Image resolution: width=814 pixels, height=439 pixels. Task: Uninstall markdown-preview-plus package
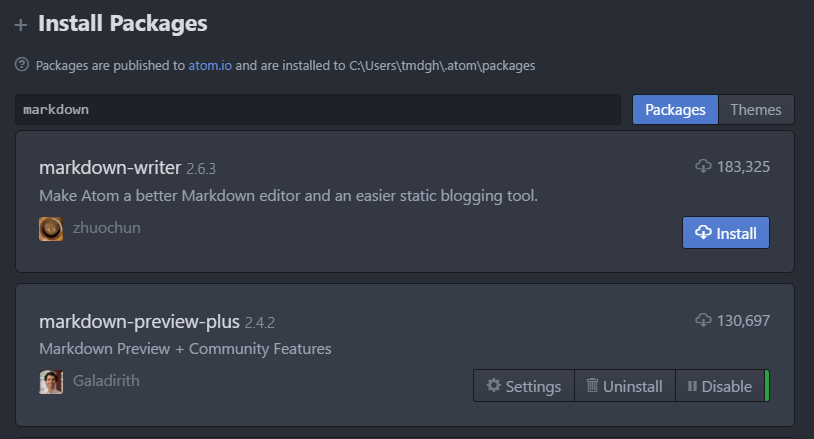click(x=625, y=386)
